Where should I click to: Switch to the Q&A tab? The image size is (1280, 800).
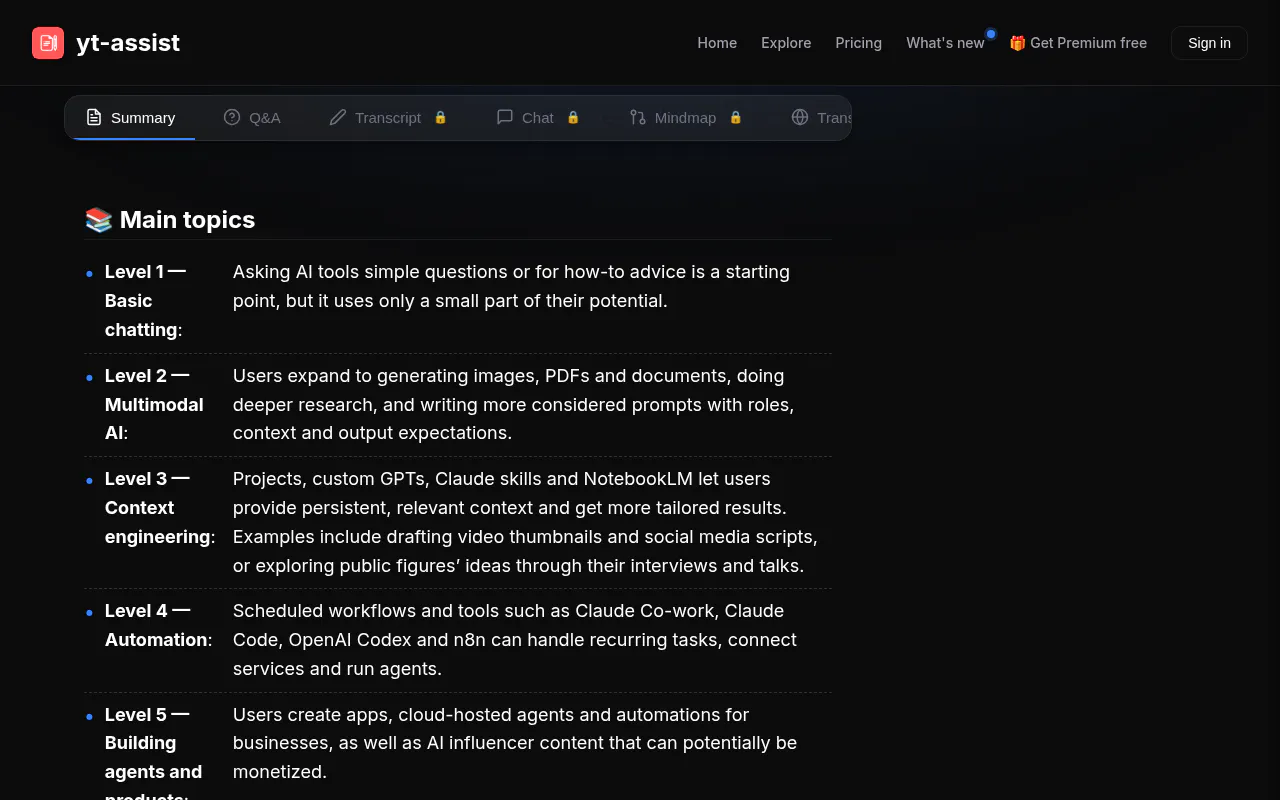pyautogui.click(x=252, y=117)
